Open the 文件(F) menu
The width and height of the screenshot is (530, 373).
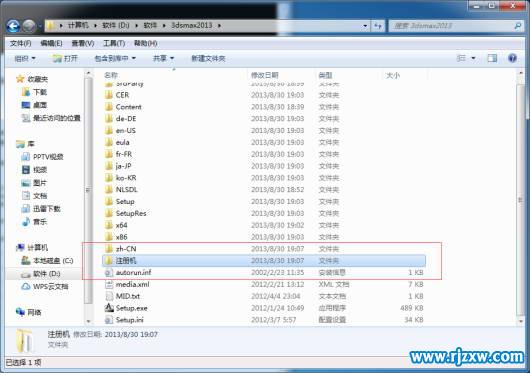[x=21, y=43]
